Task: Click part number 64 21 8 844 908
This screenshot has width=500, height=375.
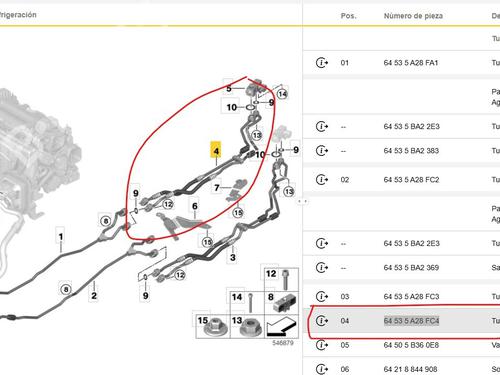Action: click(410, 369)
